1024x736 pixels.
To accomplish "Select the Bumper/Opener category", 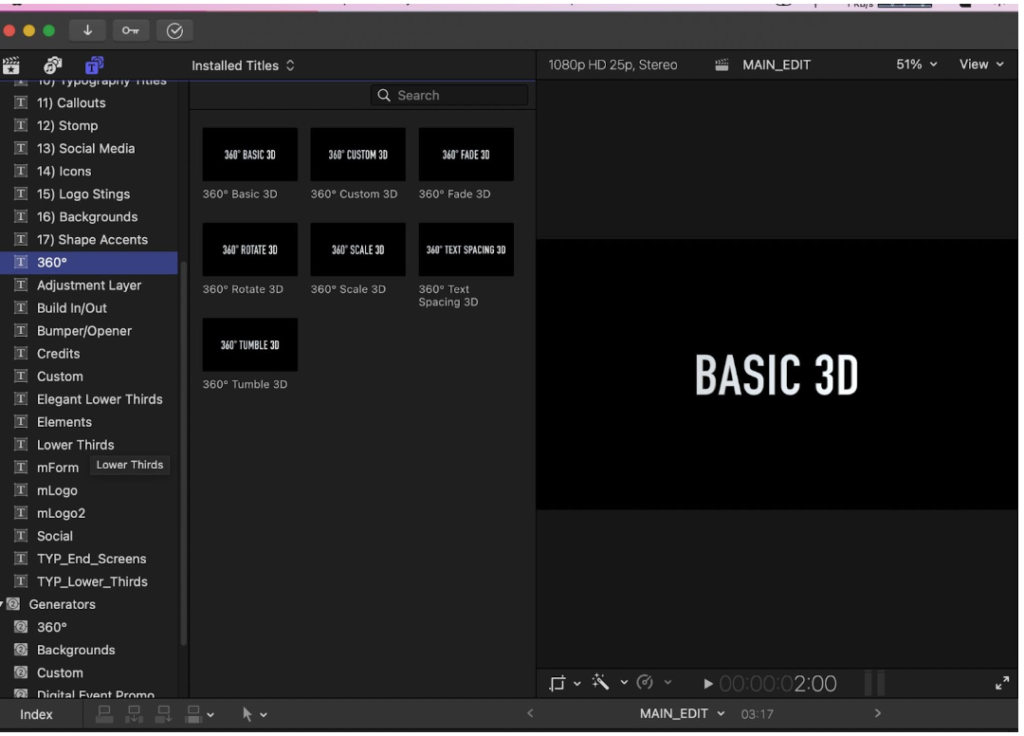I will click(x=89, y=331).
